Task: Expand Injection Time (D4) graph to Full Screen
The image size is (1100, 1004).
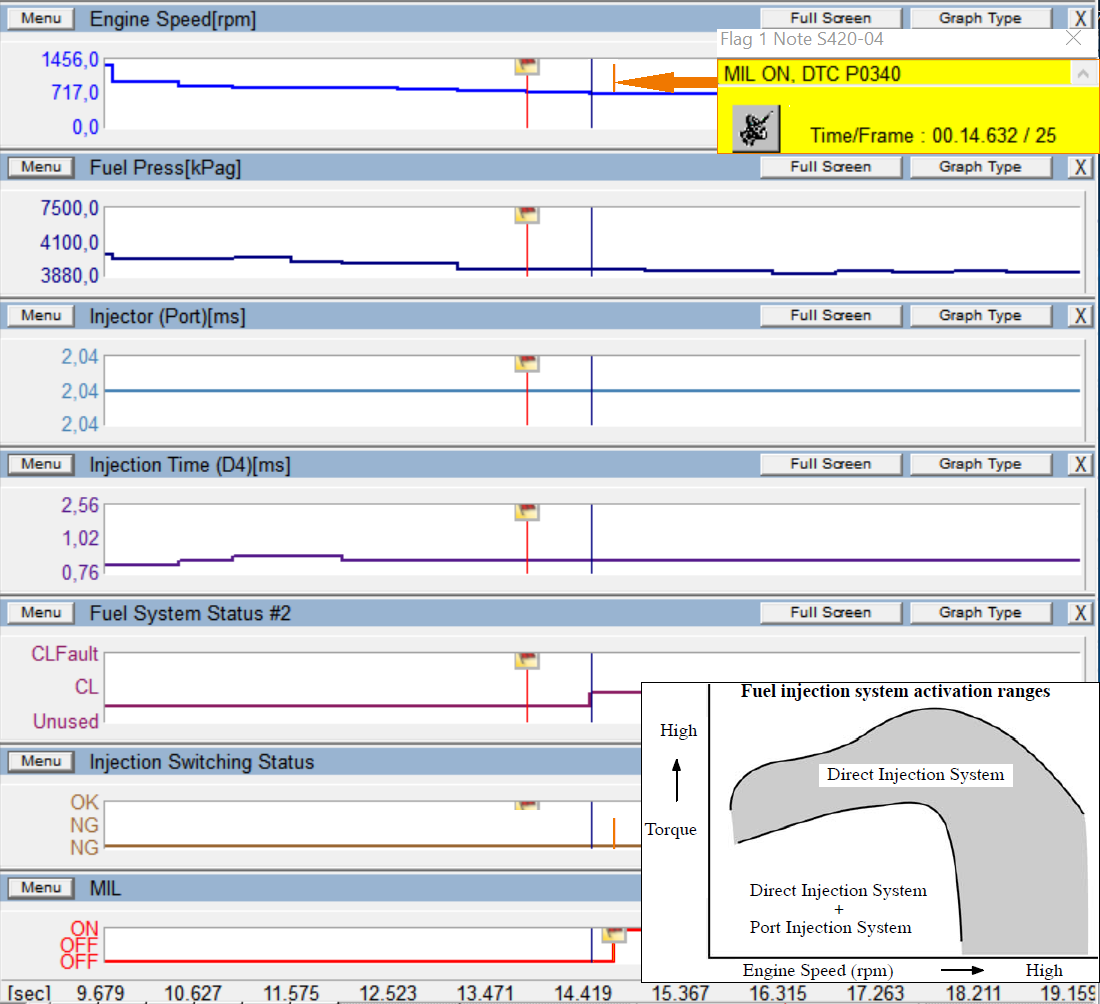Action: [x=830, y=464]
